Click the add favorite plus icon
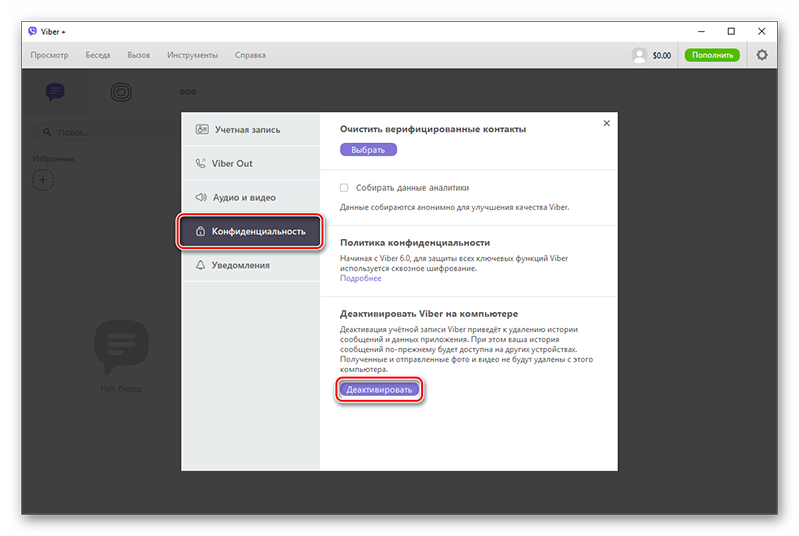 pos(43,180)
